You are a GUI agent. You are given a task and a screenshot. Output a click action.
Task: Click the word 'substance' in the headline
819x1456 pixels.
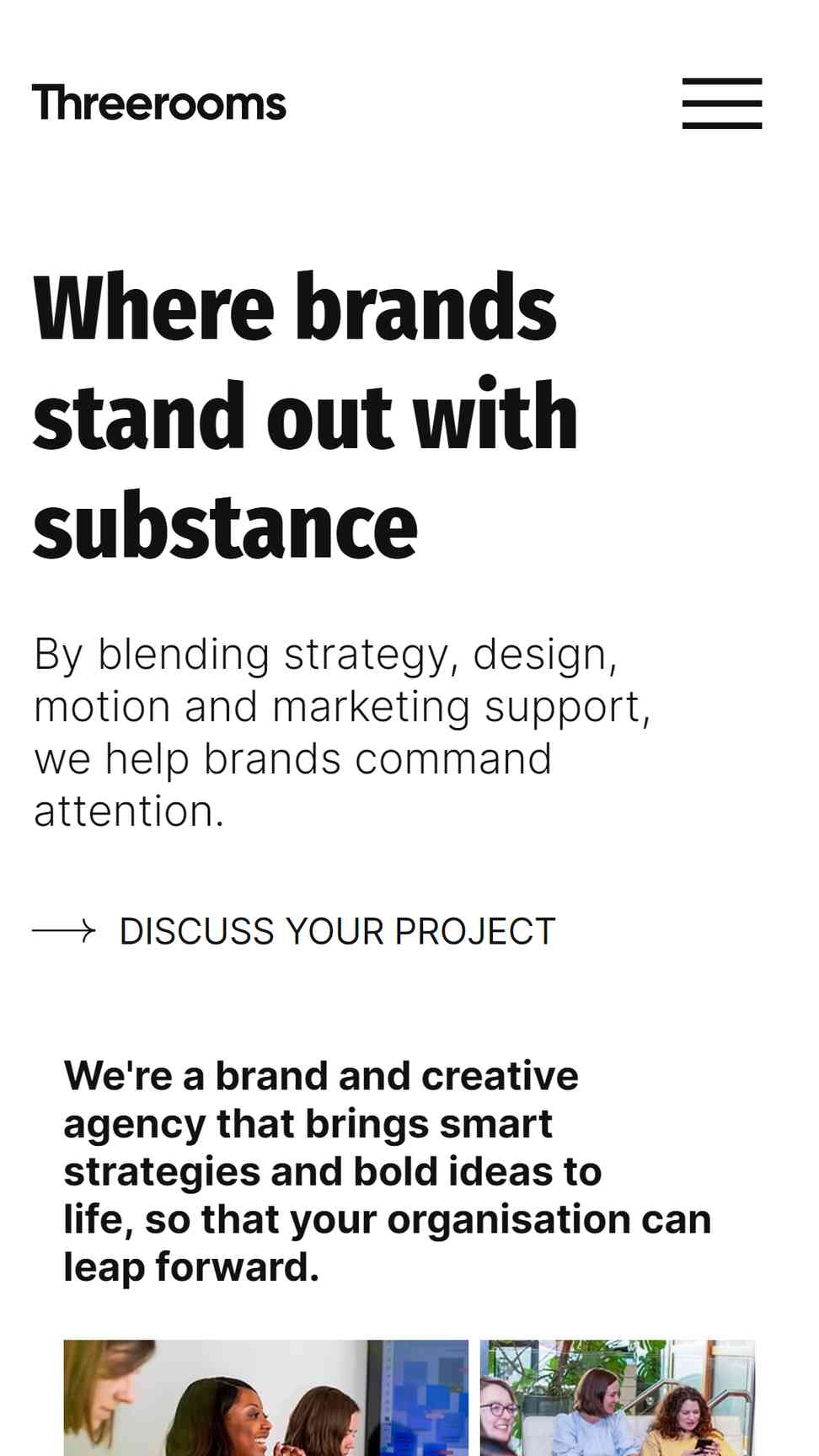click(x=225, y=526)
